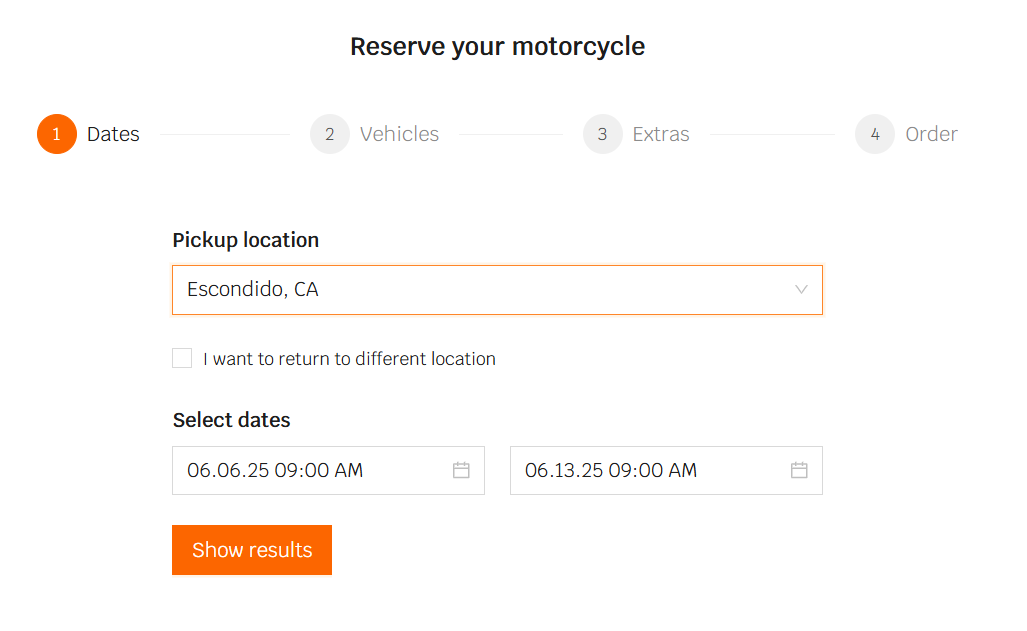This screenshot has width=1027, height=631.
Task: Click the step 3 number circle
Action: click(603, 134)
